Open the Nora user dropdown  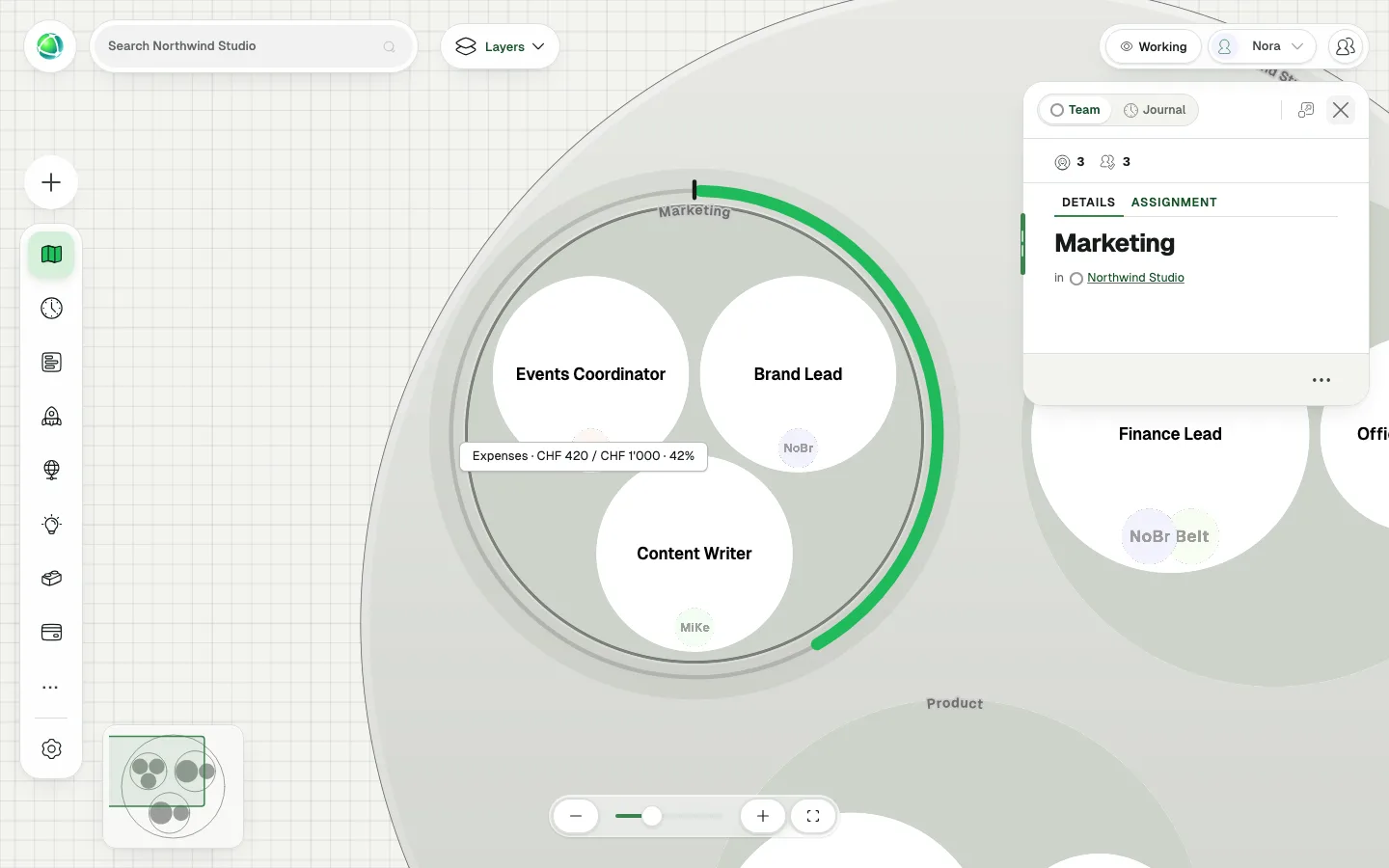(1262, 46)
